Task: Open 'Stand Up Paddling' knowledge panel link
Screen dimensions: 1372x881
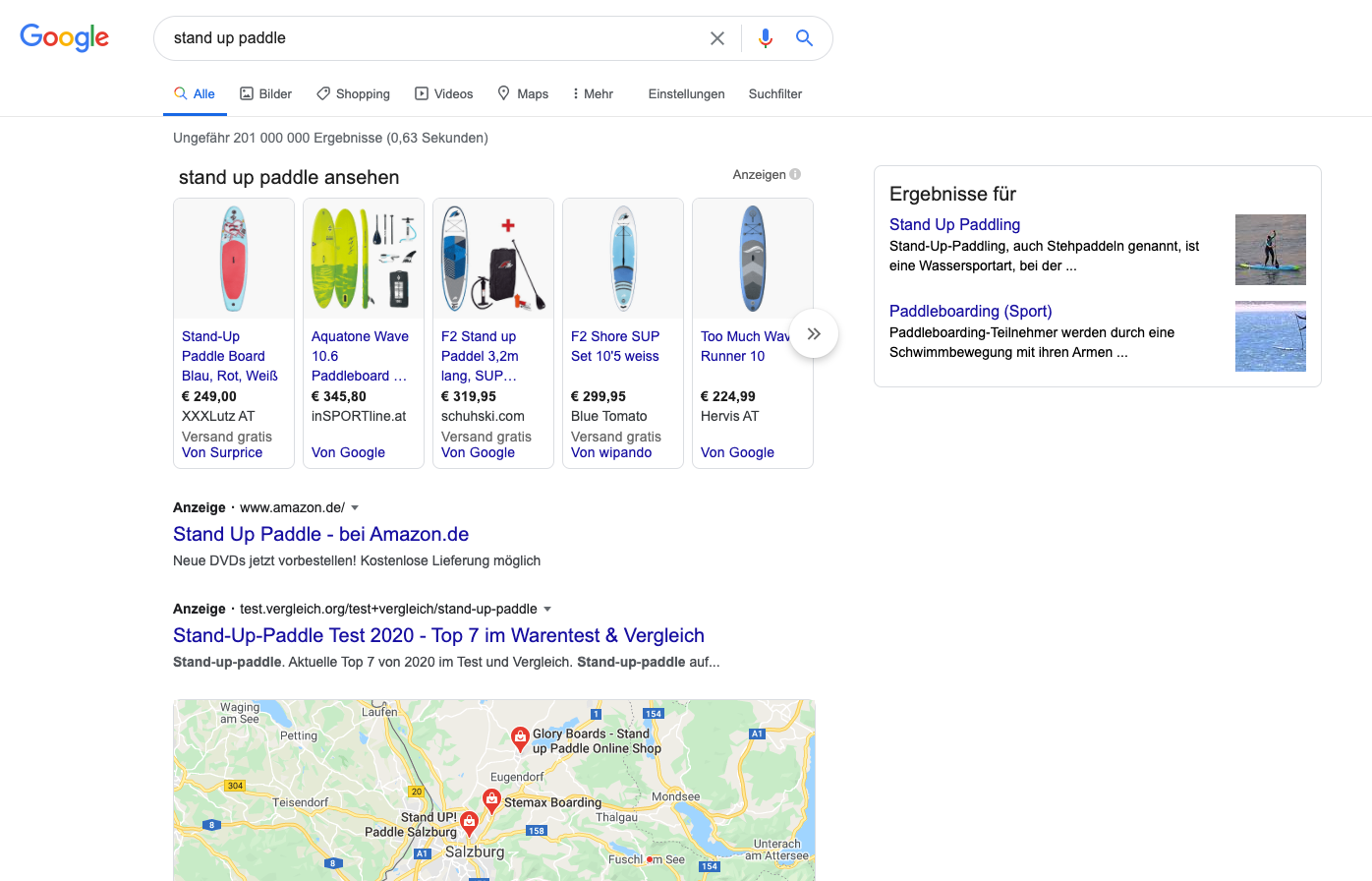Action: (954, 224)
